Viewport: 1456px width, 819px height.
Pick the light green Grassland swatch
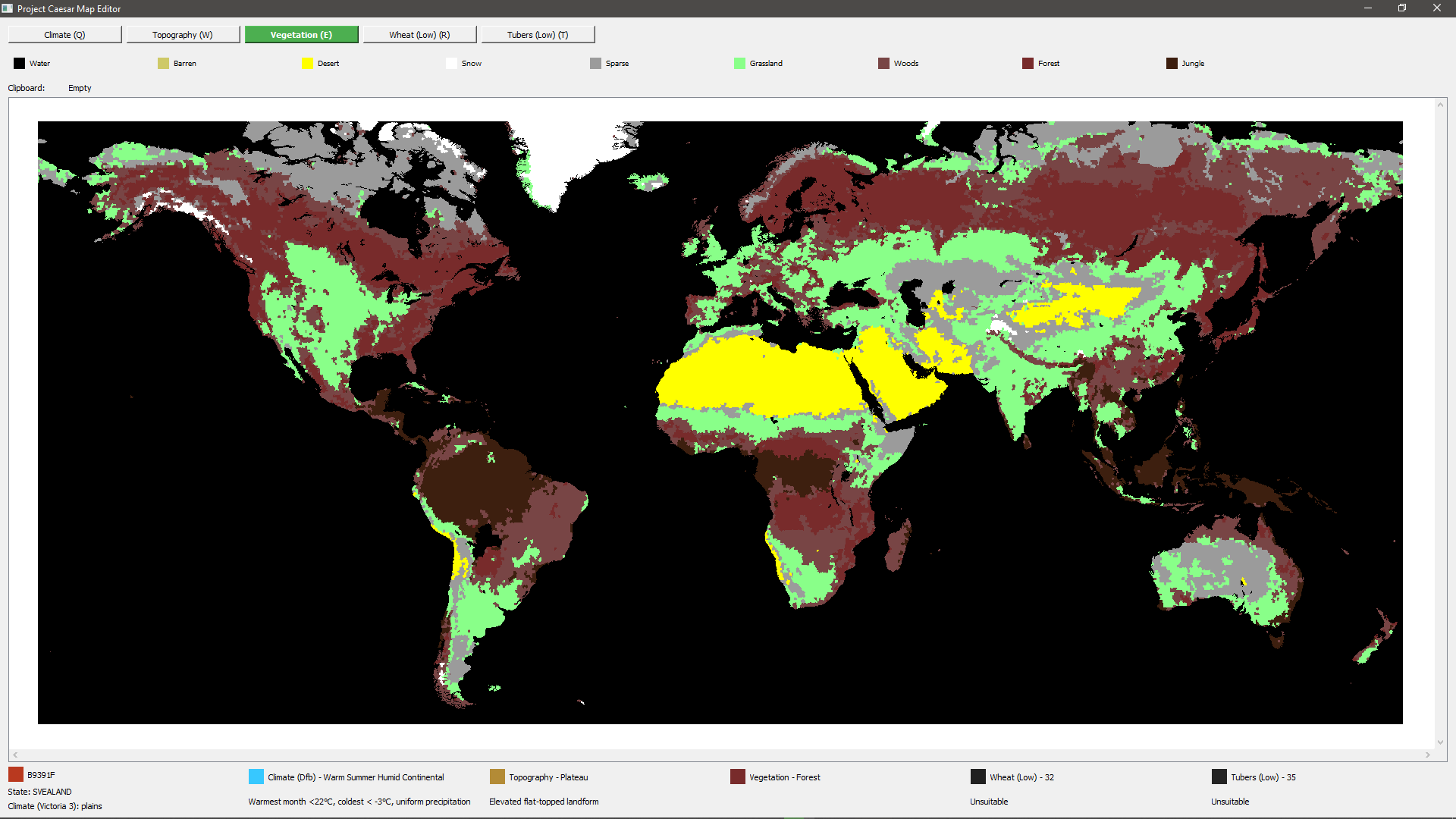[739, 64]
